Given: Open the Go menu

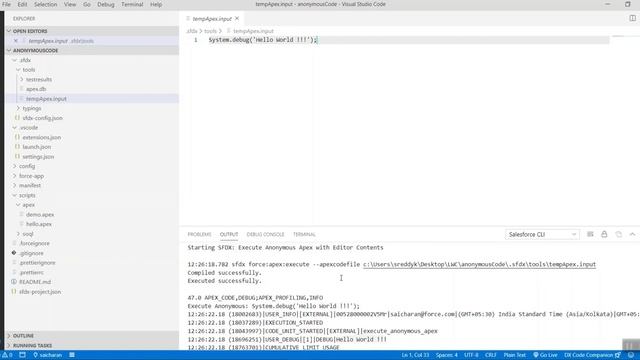Looking at the screenshot, I should point(87,4).
